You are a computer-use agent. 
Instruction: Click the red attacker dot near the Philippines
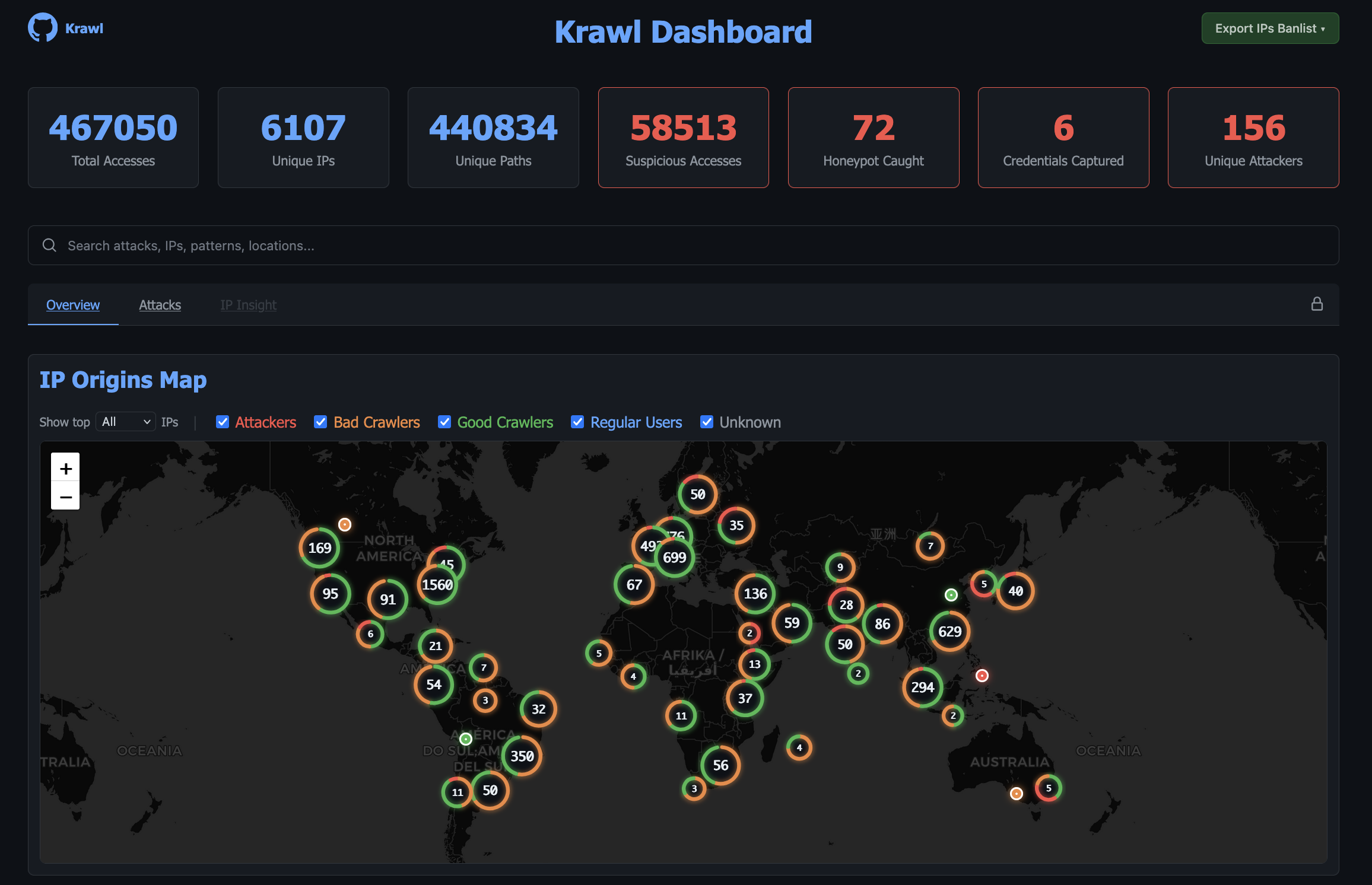[981, 675]
